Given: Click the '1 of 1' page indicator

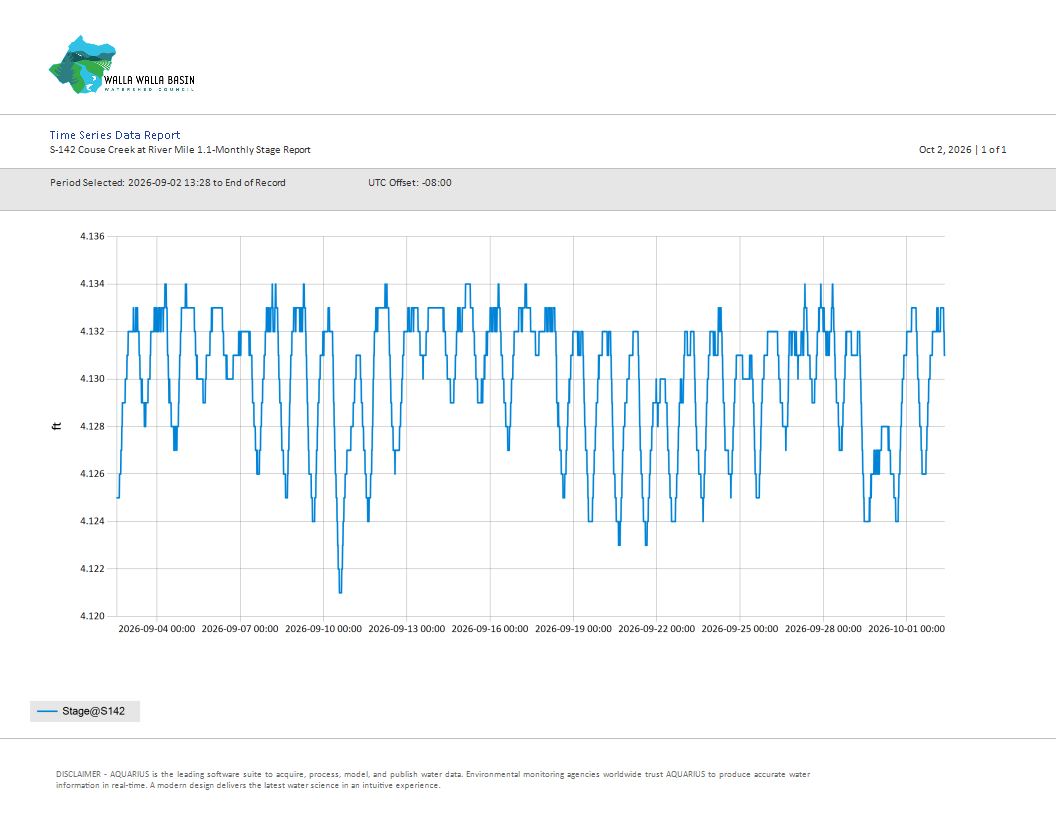Looking at the screenshot, I should pos(993,150).
